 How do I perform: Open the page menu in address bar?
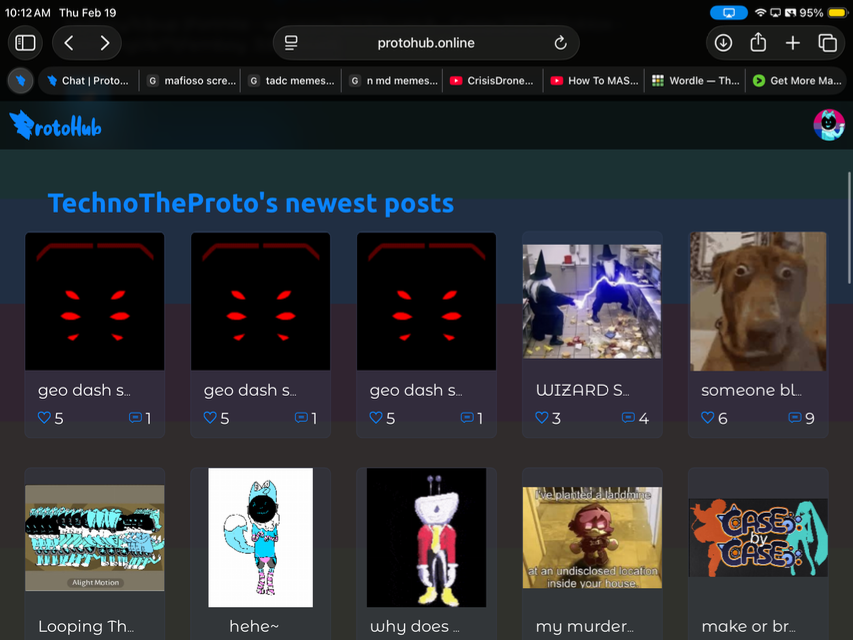point(291,43)
